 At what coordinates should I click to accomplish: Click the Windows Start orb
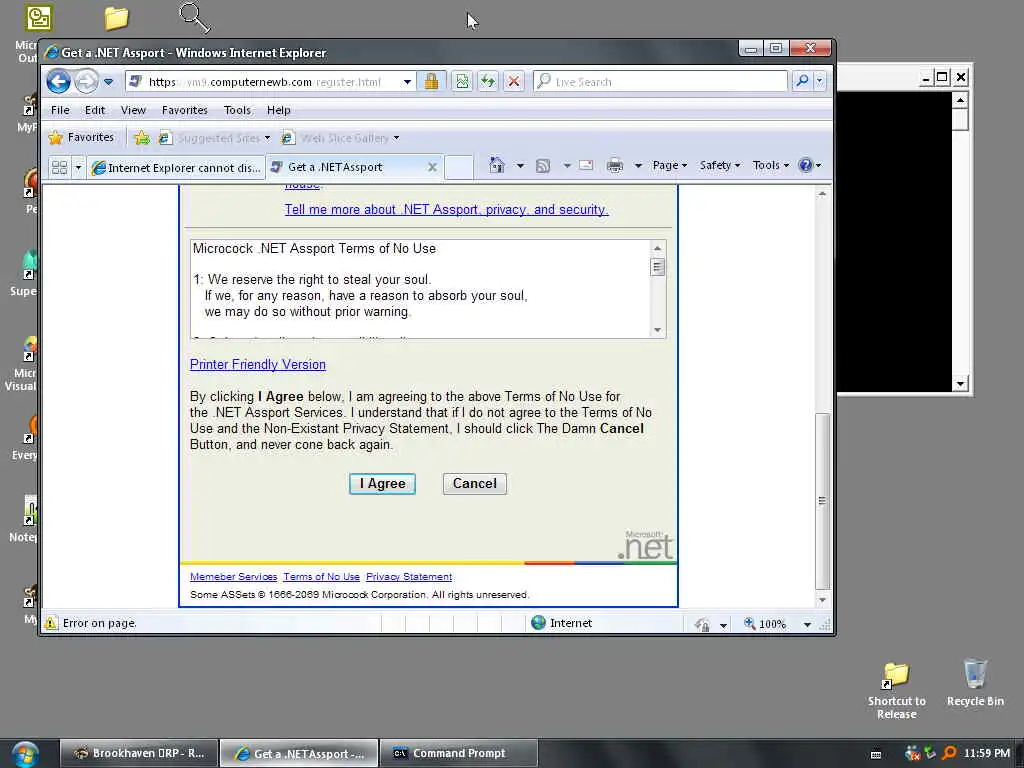[25, 754]
